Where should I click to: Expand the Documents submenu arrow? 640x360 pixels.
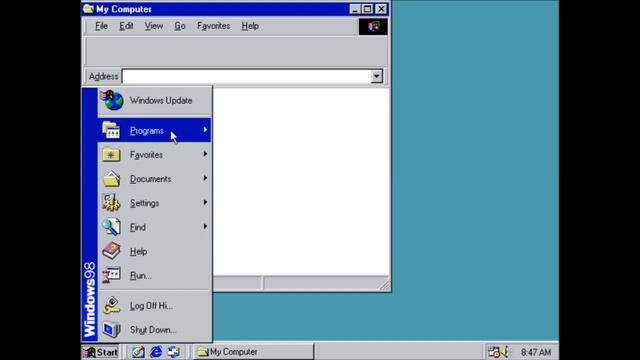[x=205, y=178]
